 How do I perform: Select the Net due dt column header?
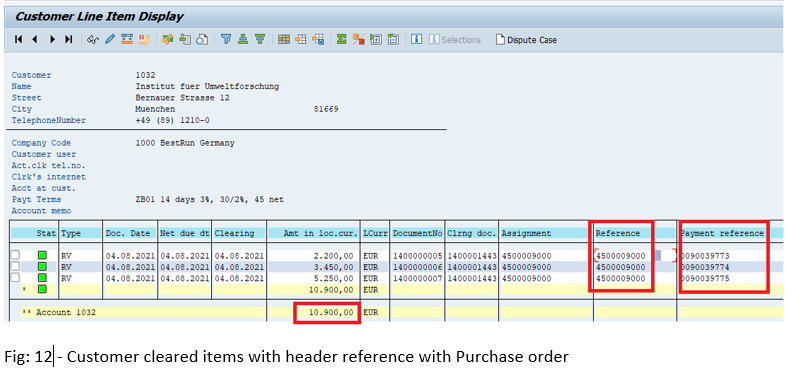pos(184,233)
